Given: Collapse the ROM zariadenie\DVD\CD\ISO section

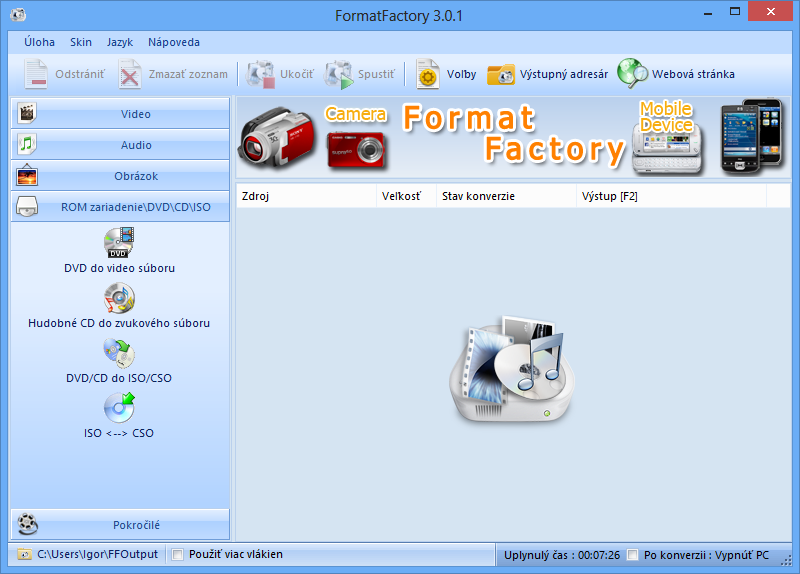Looking at the screenshot, I should click(120, 207).
